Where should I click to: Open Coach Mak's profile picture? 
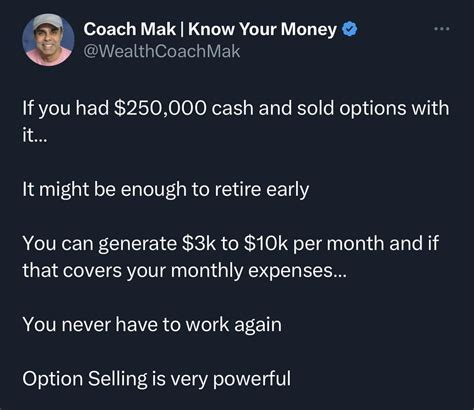[x=48, y=39]
